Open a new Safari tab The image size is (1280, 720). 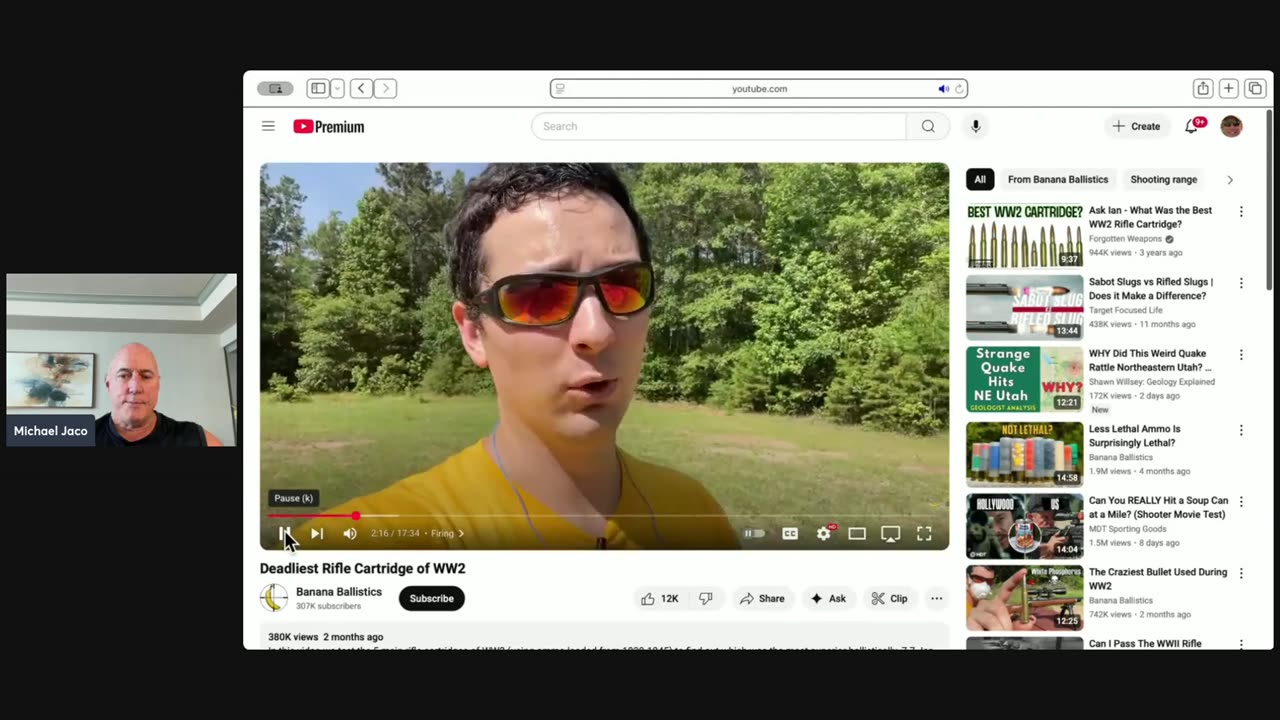(1229, 89)
